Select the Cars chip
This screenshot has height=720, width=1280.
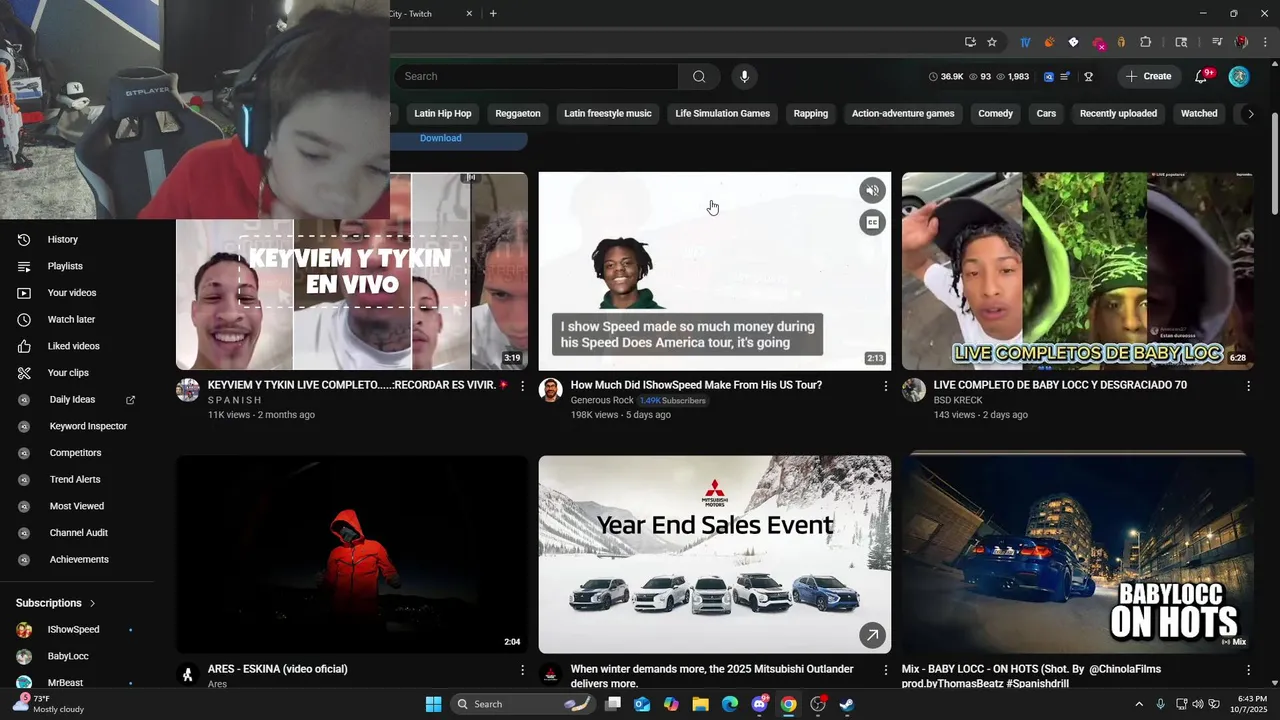click(1046, 114)
